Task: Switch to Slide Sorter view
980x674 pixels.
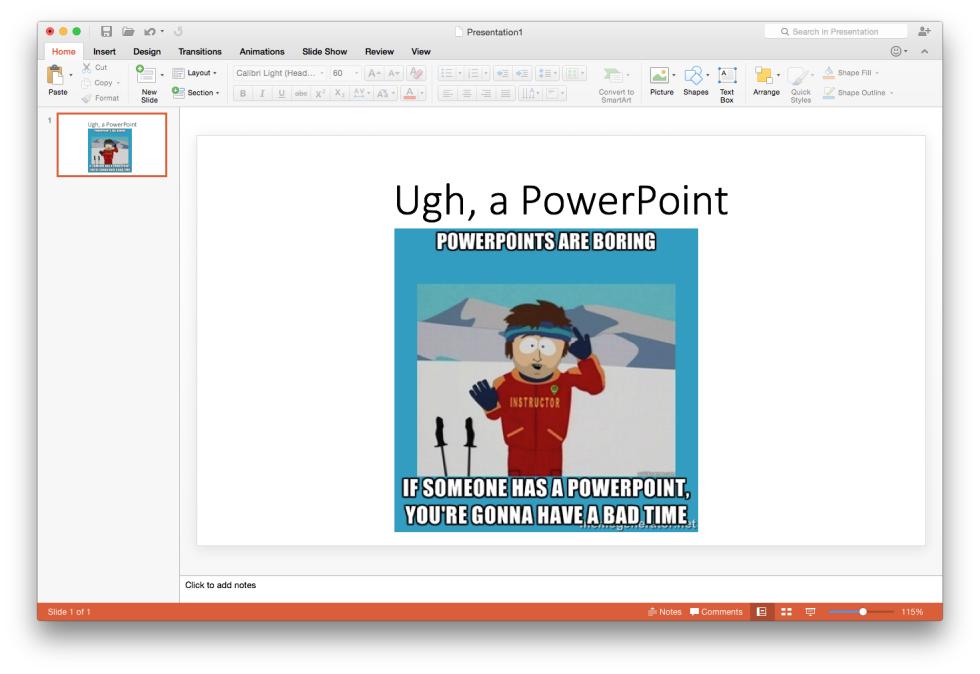Action: [x=785, y=612]
